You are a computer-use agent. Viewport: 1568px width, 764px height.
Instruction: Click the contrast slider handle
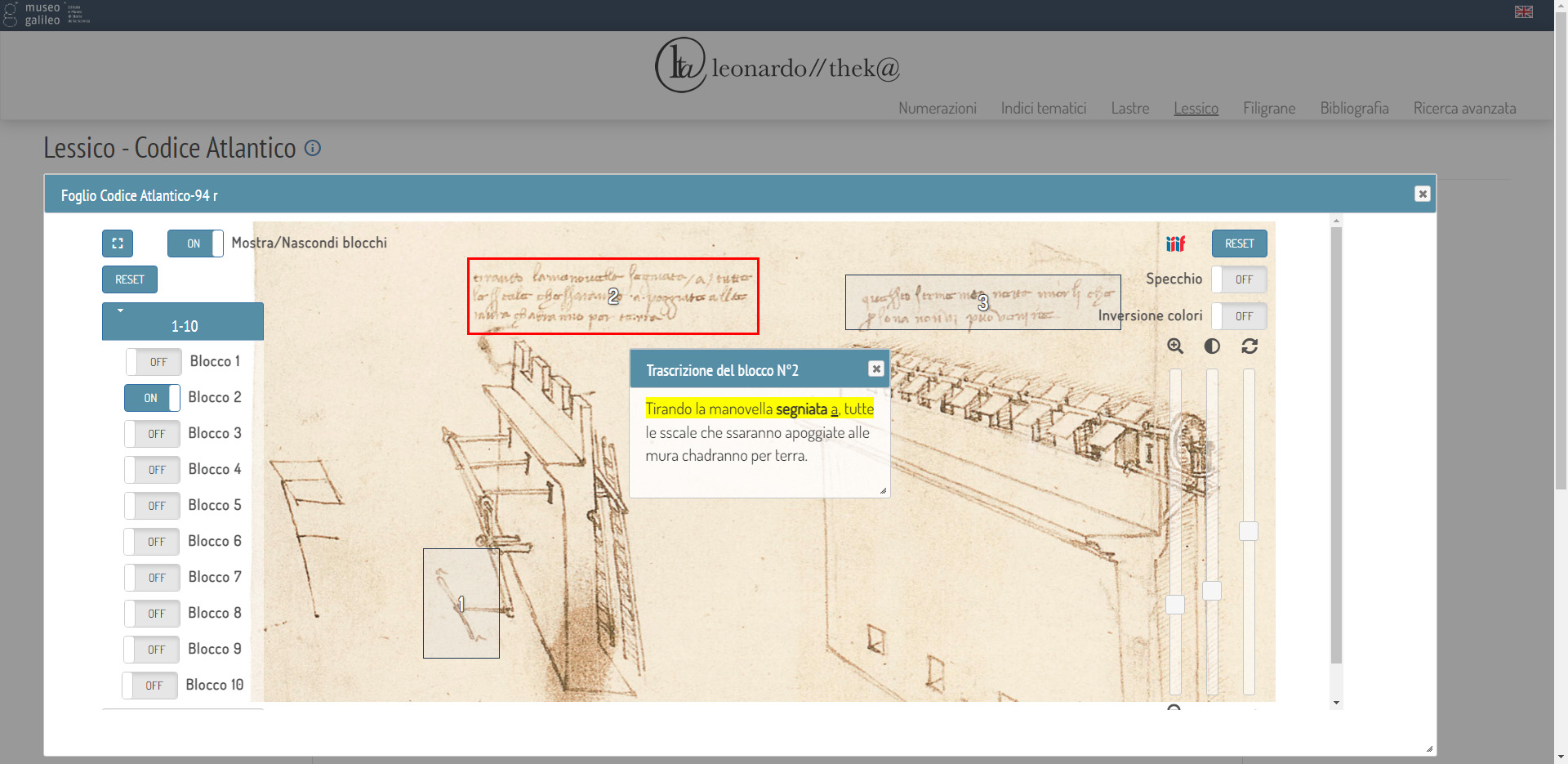click(x=1212, y=591)
